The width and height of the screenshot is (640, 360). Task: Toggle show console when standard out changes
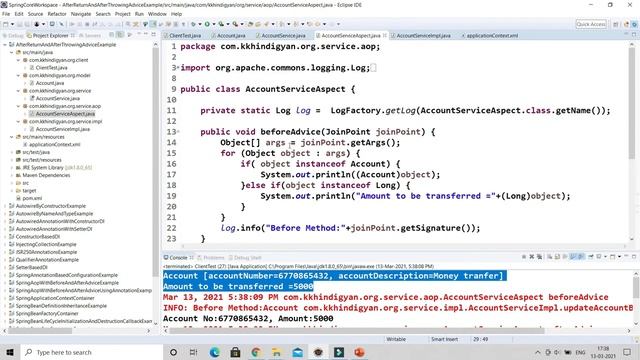pyautogui.click(x=572, y=257)
